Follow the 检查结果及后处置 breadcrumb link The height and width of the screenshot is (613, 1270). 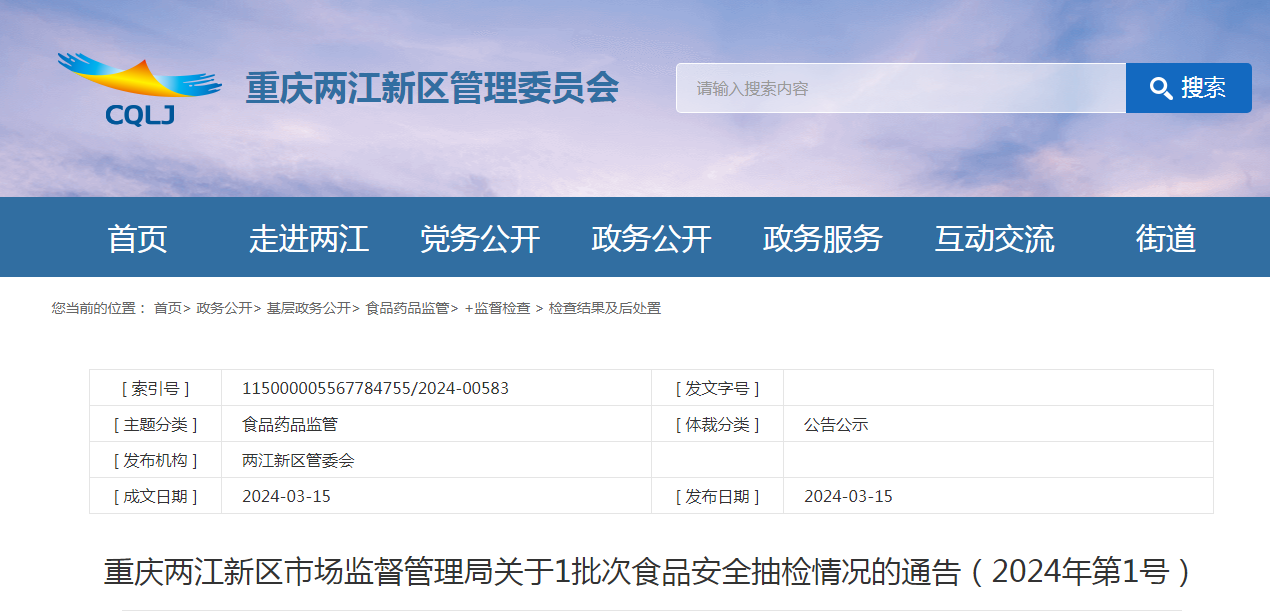(x=605, y=308)
